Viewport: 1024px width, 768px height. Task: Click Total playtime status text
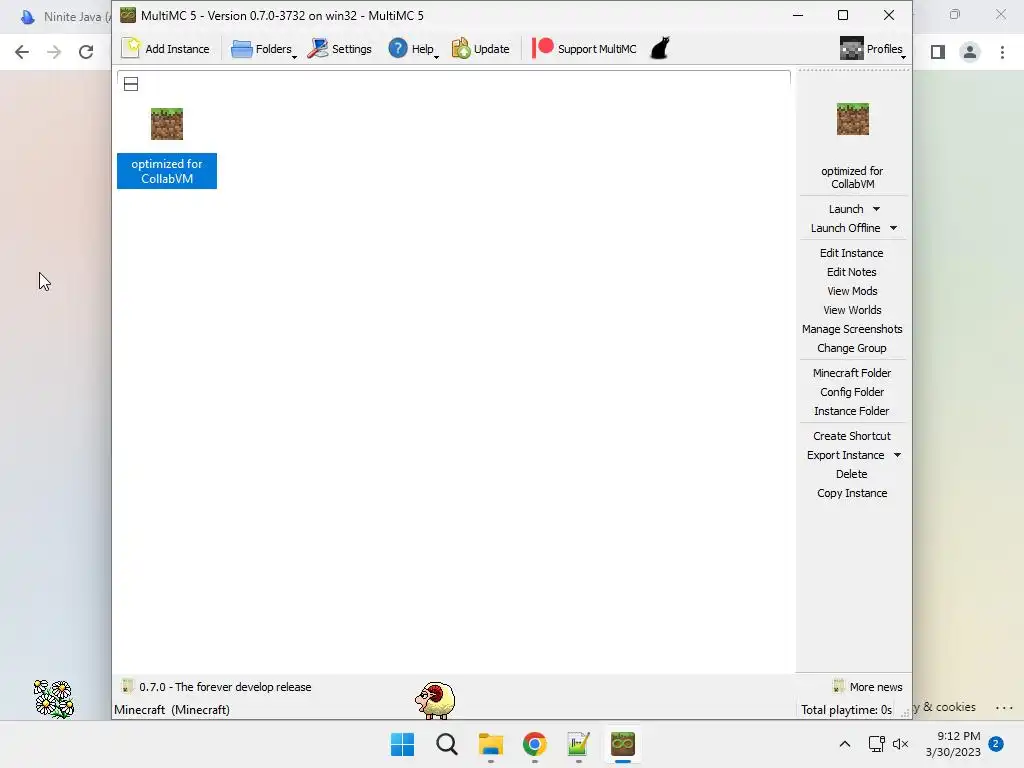click(846, 709)
